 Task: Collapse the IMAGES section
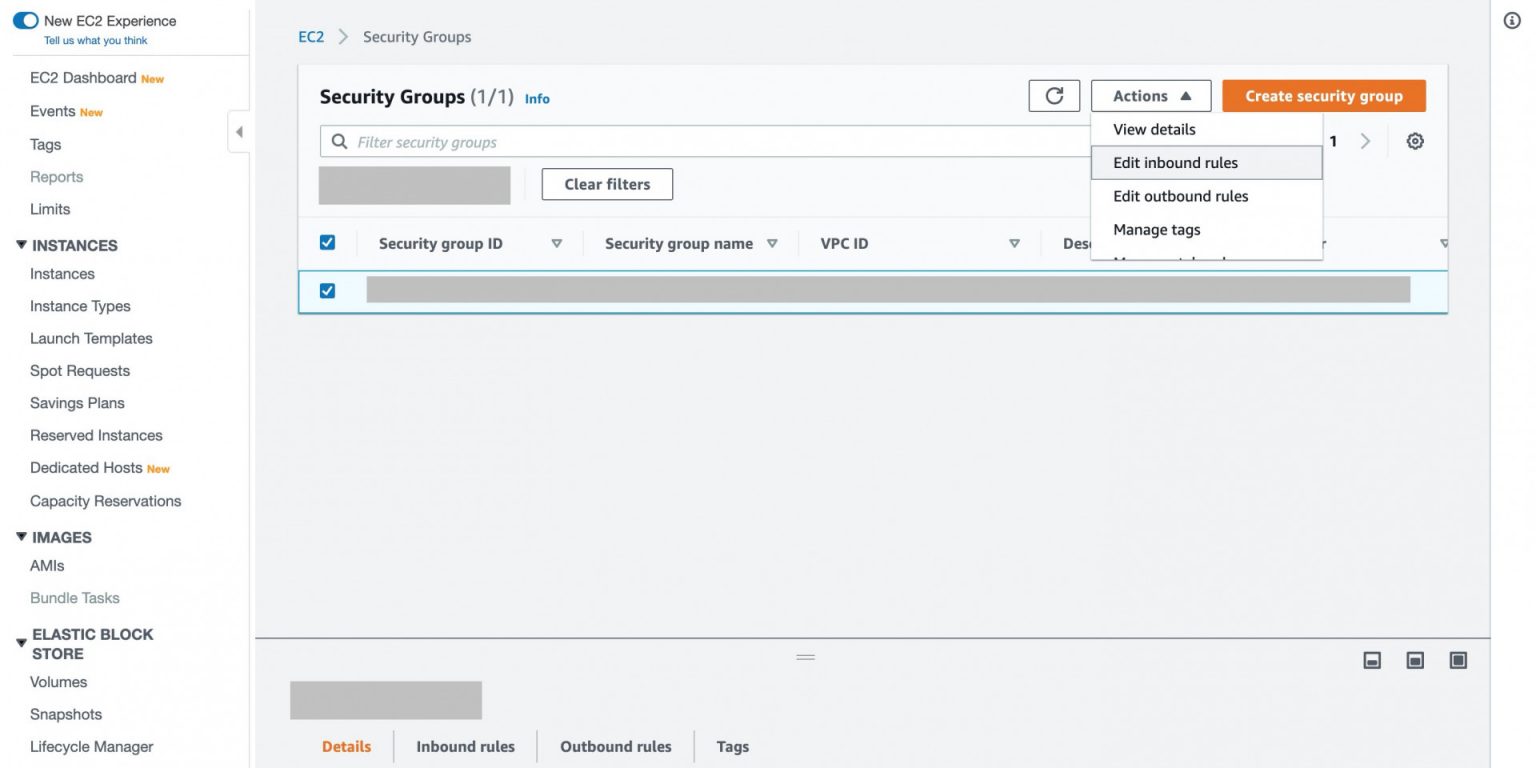click(21, 537)
